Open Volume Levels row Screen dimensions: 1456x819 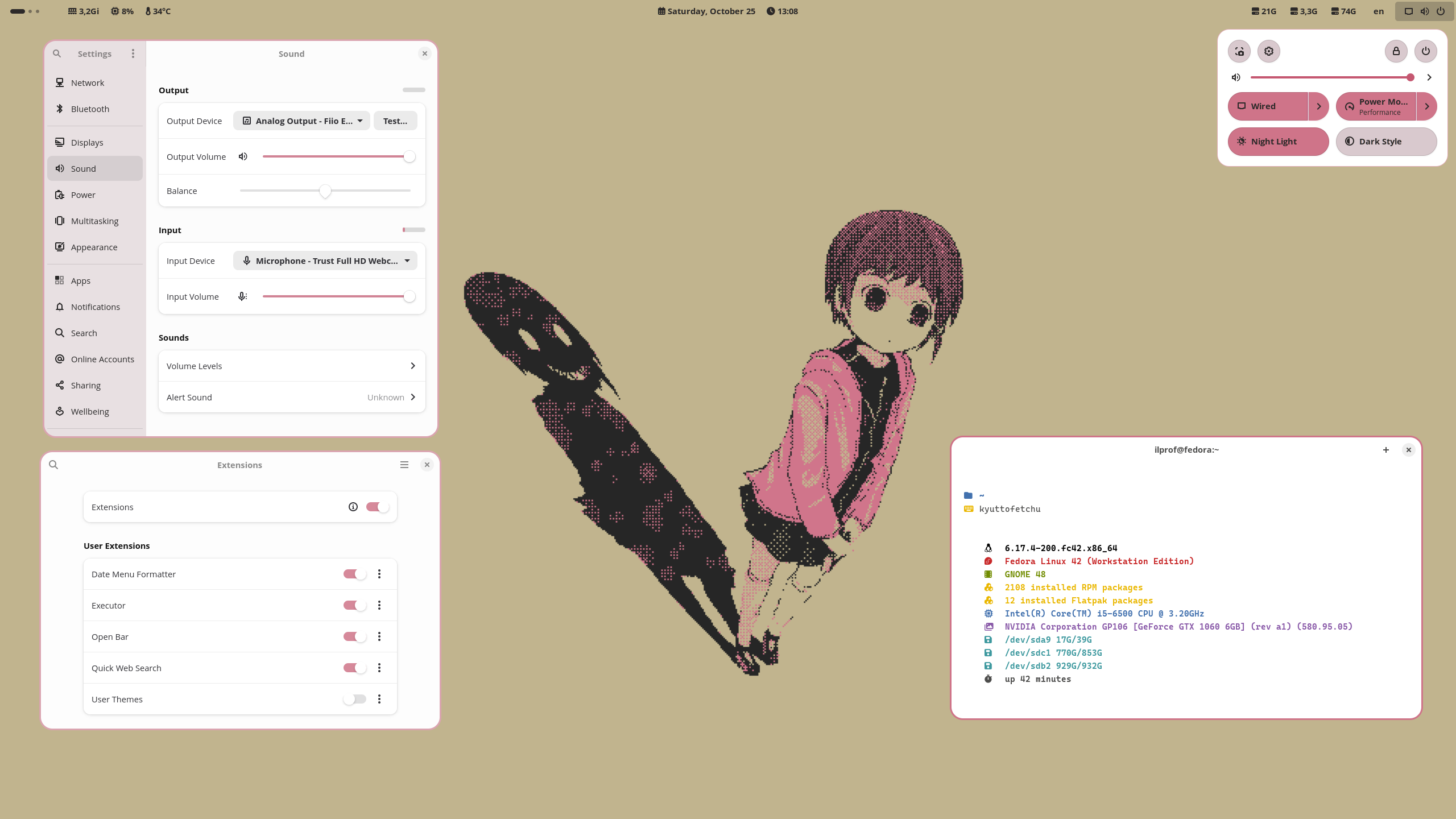pyautogui.click(x=292, y=366)
